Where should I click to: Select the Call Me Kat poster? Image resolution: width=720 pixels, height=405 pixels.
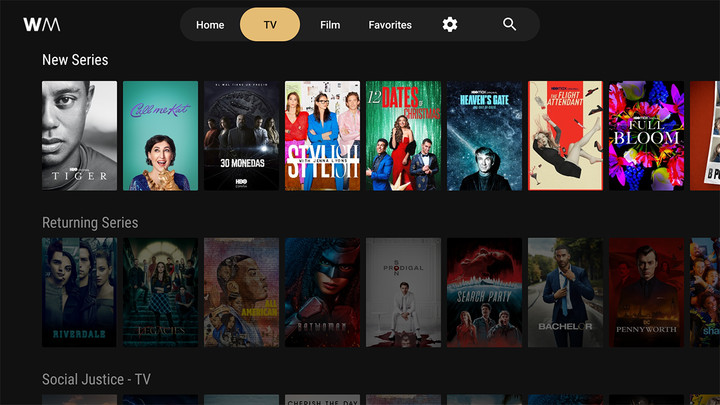pos(160,135)
